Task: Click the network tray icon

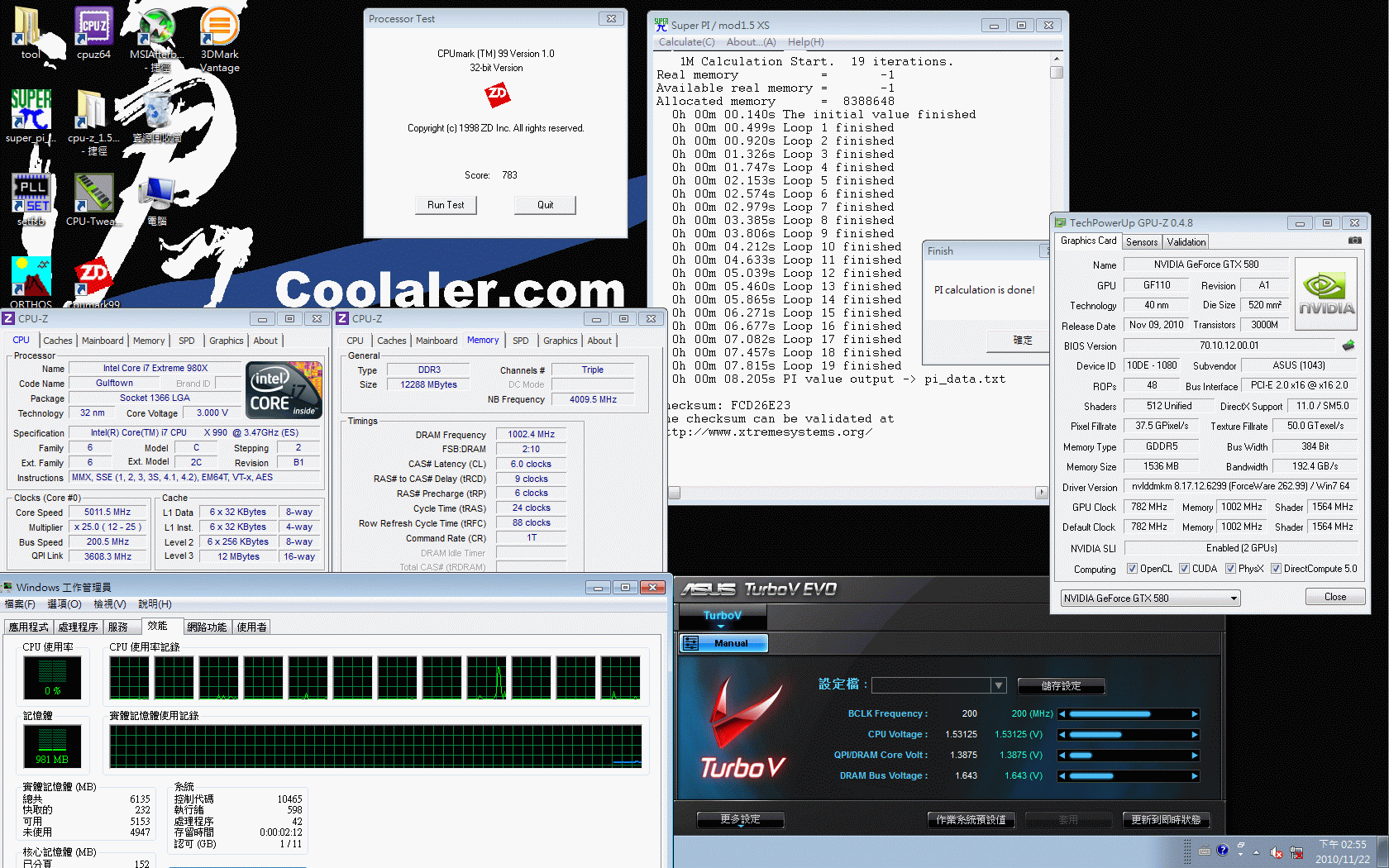Action: (x=1296, y=851)
